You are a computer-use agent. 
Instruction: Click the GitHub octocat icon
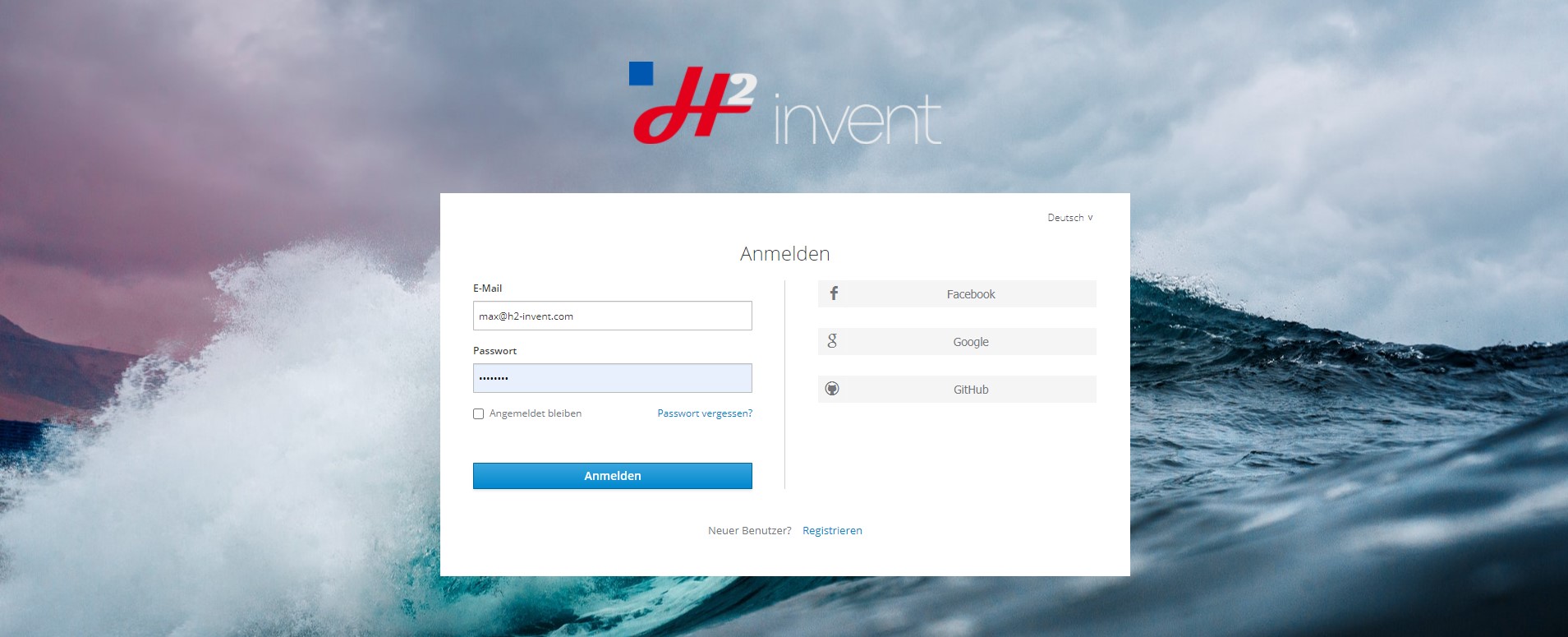pos(832,389)
